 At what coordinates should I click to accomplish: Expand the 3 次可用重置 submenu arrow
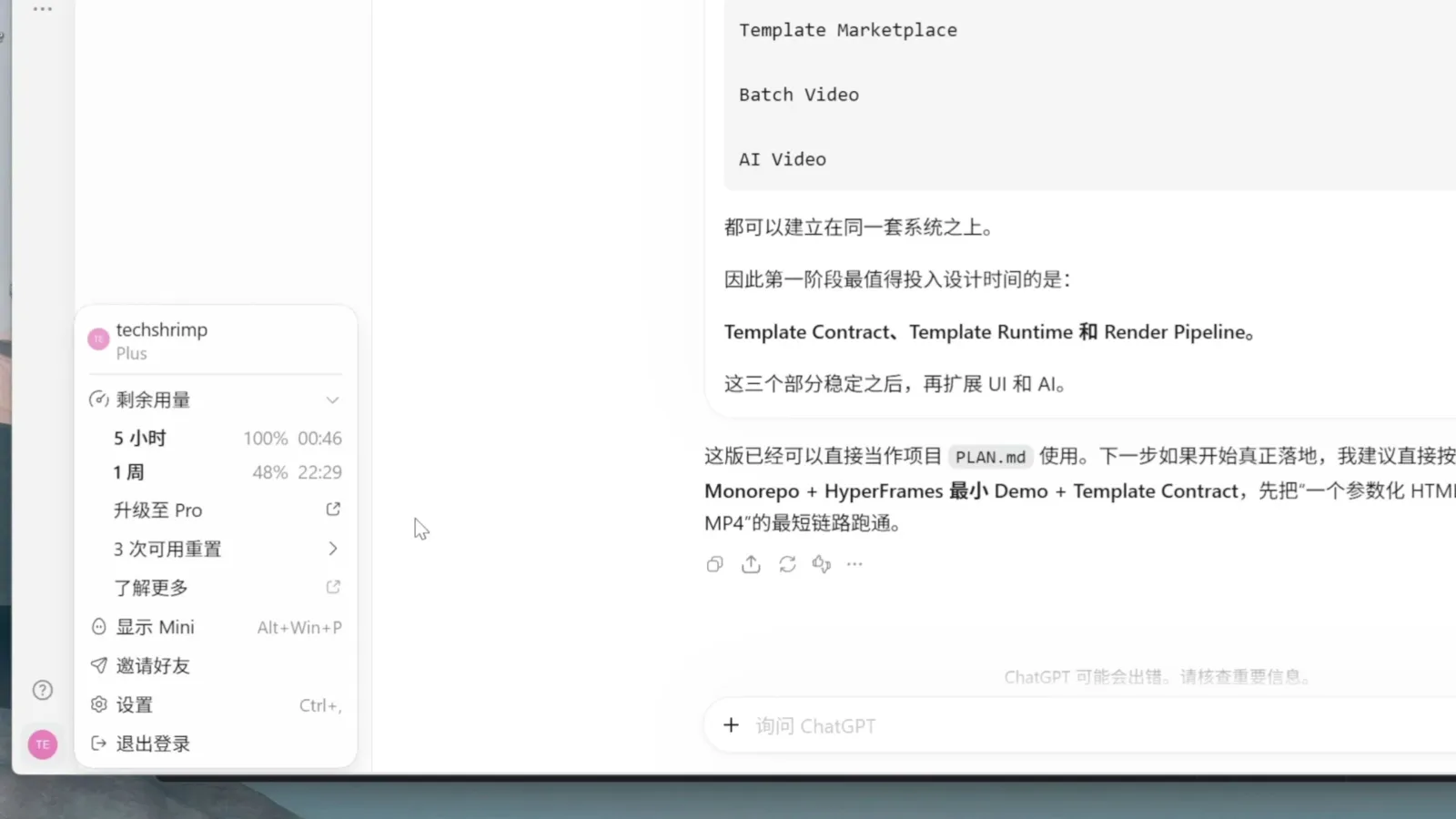click(333, 549)
